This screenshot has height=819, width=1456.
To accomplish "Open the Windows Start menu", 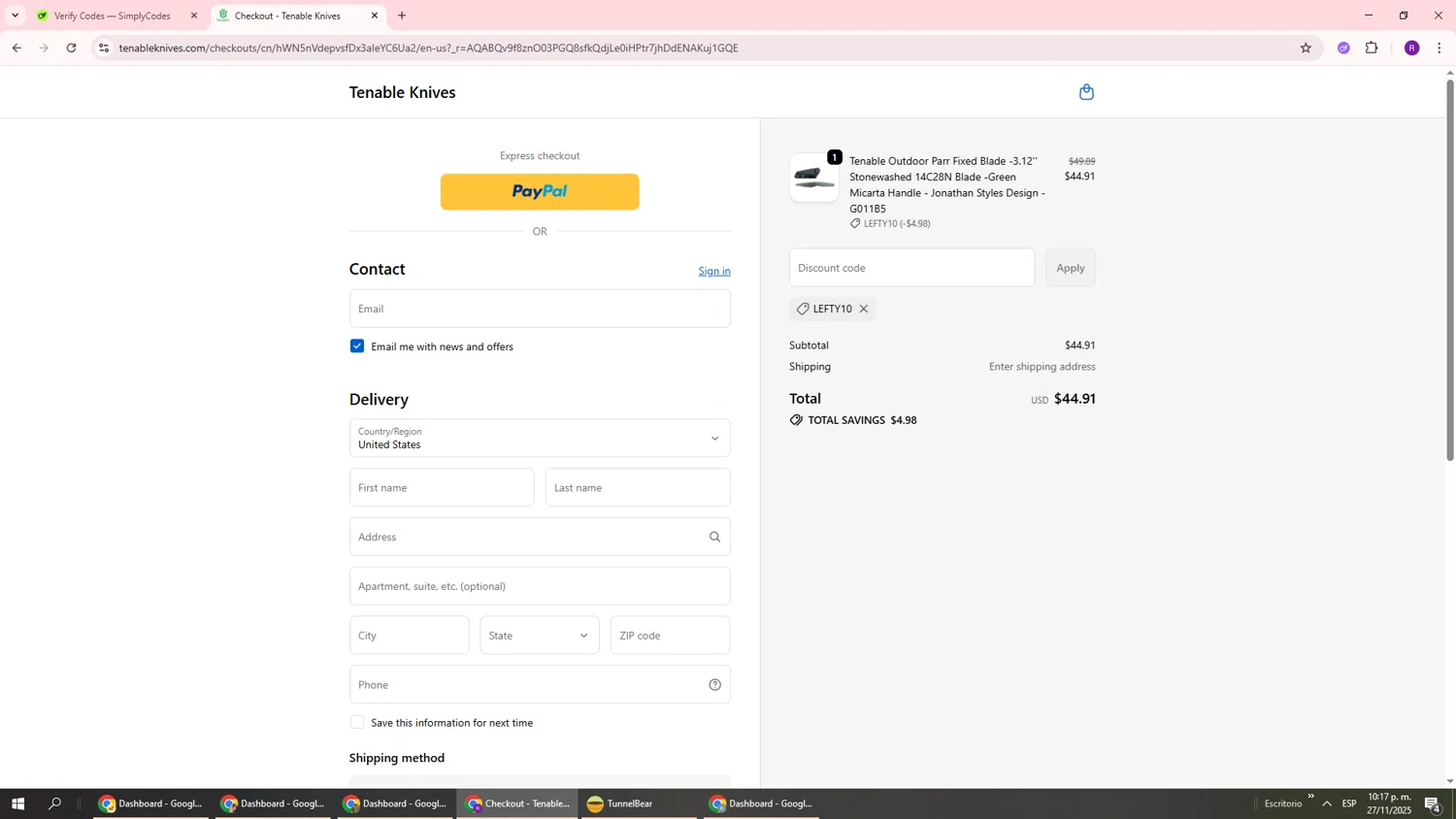I will point(17,803).
